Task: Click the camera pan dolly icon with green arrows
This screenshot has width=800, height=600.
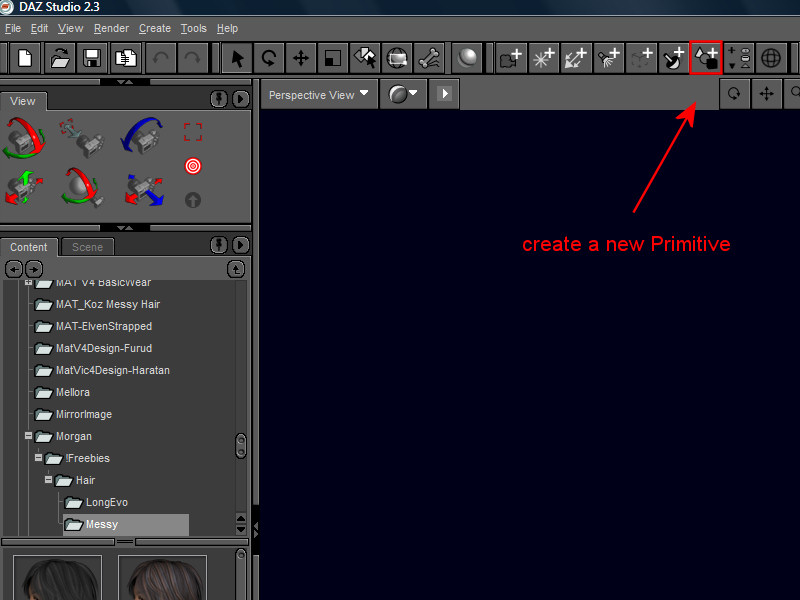Action: click(23, 188)
